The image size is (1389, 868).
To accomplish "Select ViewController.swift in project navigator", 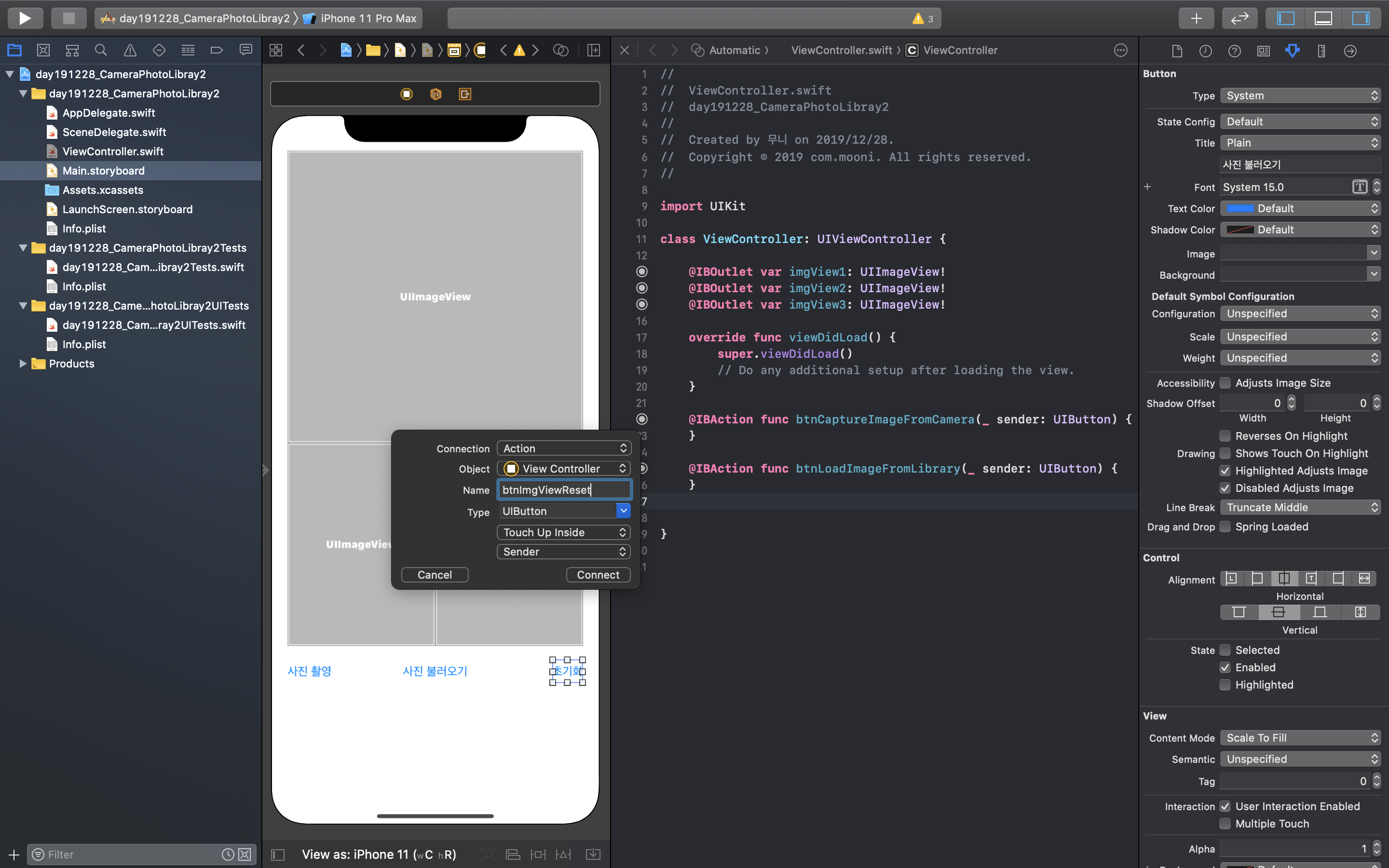I will [x=112, y=151].
